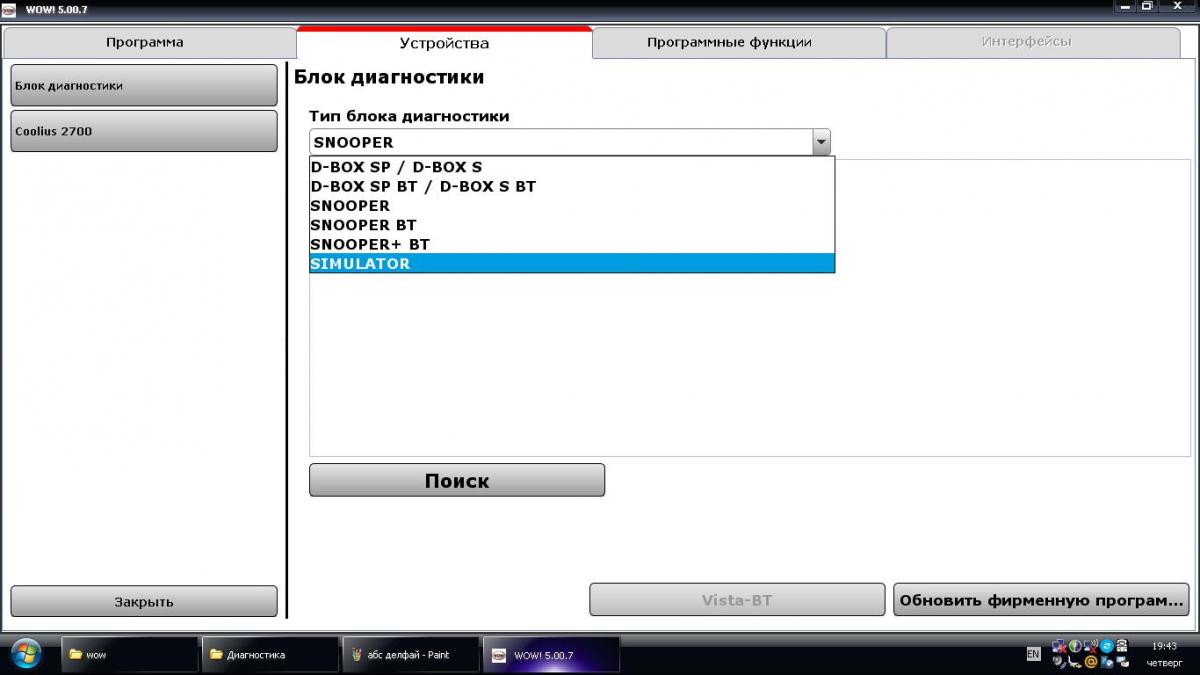Choose D-BOX SP BT / D-BOX S BT
The width and height of the screenshot is (1200, 675).
coord(572,186)
